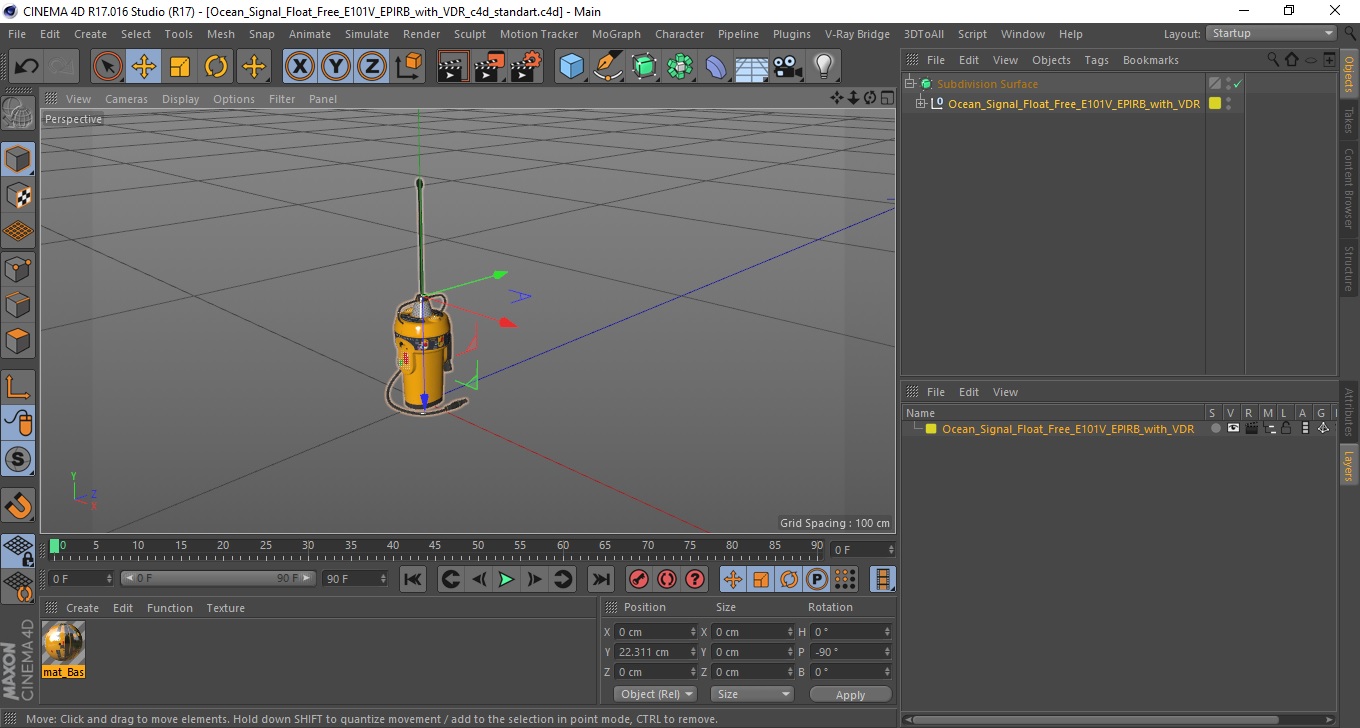Click Position X value stepper arrows
1360x728 pixels.
694,632
